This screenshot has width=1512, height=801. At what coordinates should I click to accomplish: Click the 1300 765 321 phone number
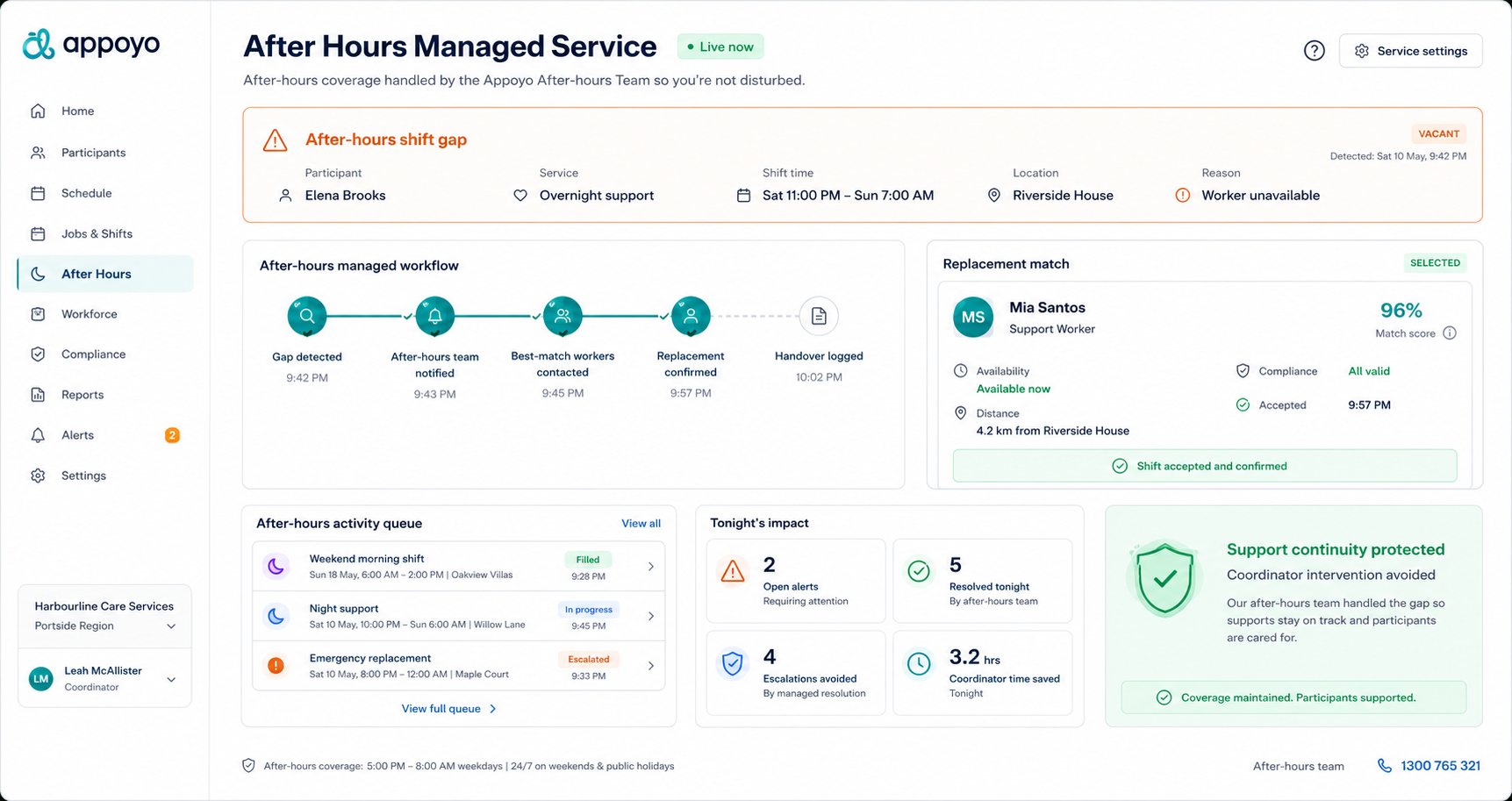tap(1440, 766)
